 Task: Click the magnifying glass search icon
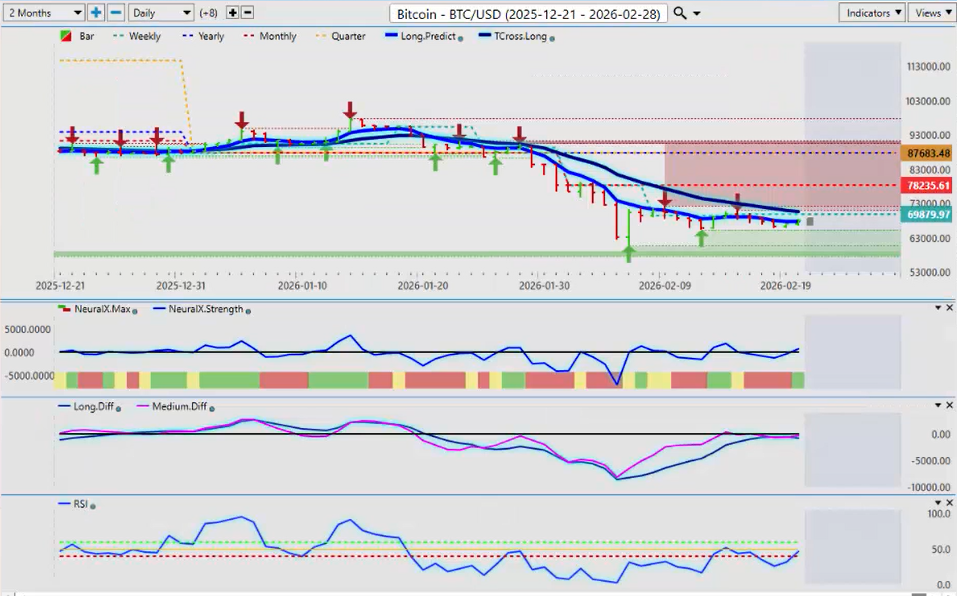coord(680,13)
